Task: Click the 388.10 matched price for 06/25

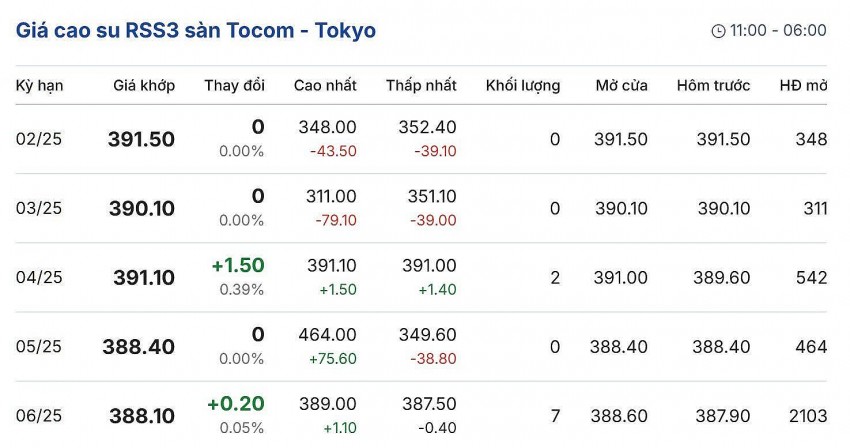Action: tap(141, 416)
